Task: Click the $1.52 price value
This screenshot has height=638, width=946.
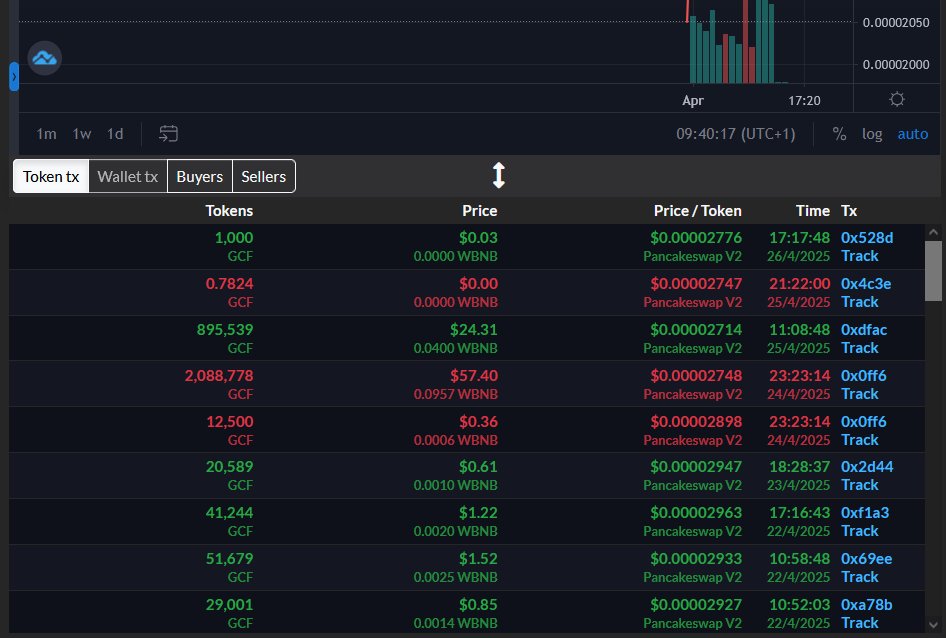Action: [478, 558]
